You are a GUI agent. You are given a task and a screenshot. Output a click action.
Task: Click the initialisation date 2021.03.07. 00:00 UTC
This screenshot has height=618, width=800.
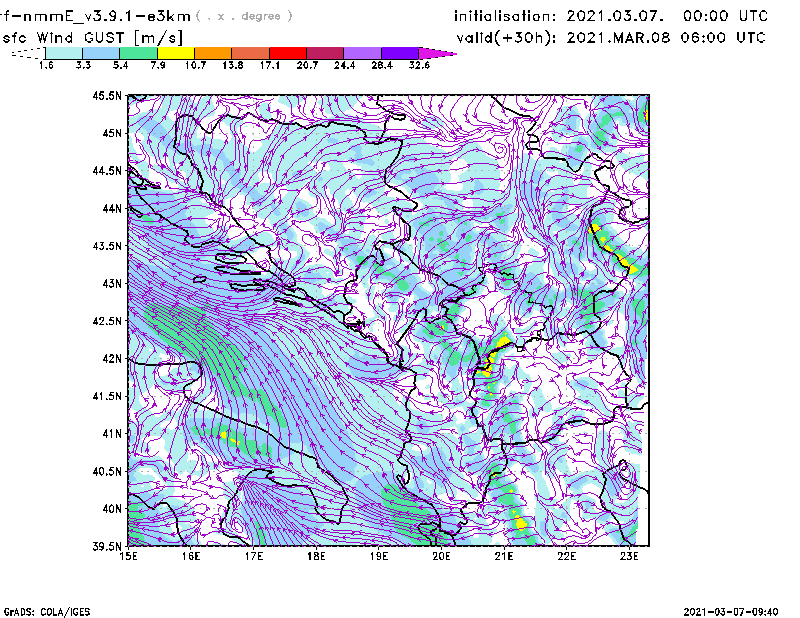[x=667, y=16]
